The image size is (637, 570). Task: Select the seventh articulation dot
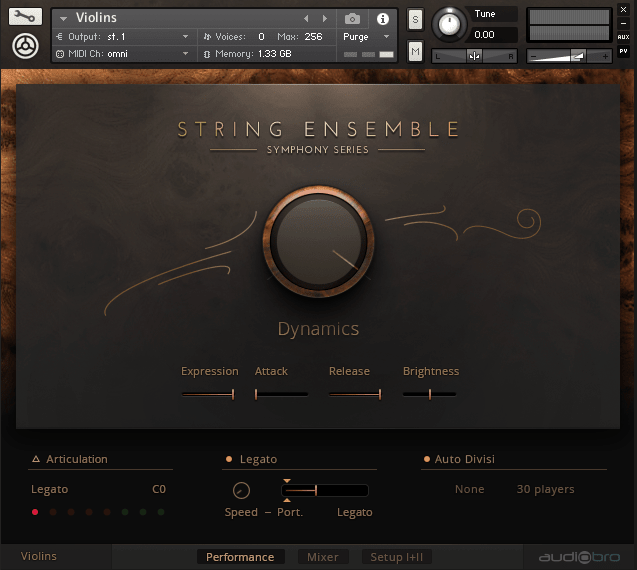tap(143, 512)
